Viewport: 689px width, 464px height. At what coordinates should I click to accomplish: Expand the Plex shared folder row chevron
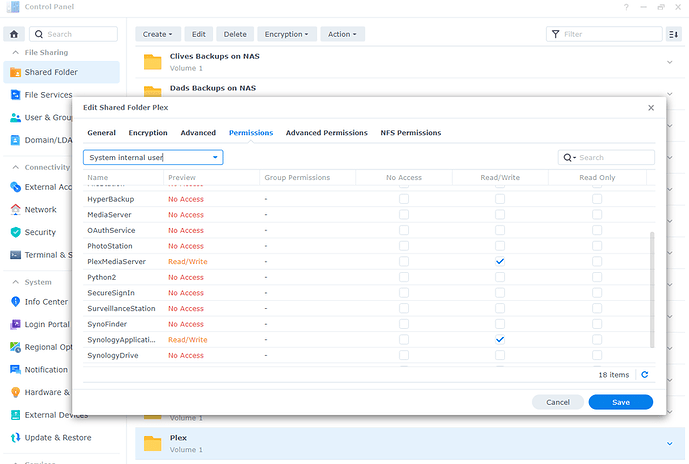coord(670,443)
